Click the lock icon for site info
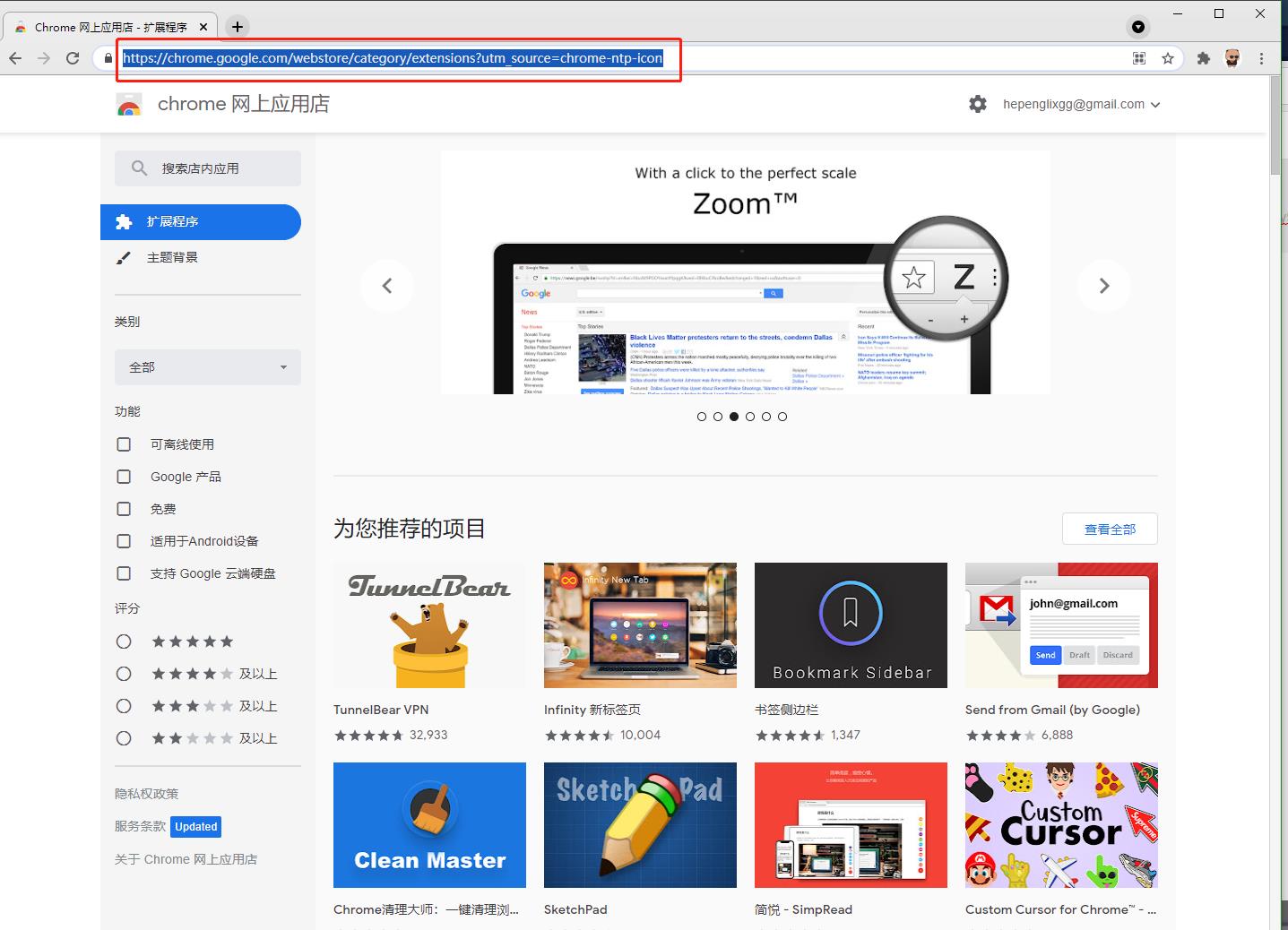Screen dimensions: 1288x930 (108, 58)
